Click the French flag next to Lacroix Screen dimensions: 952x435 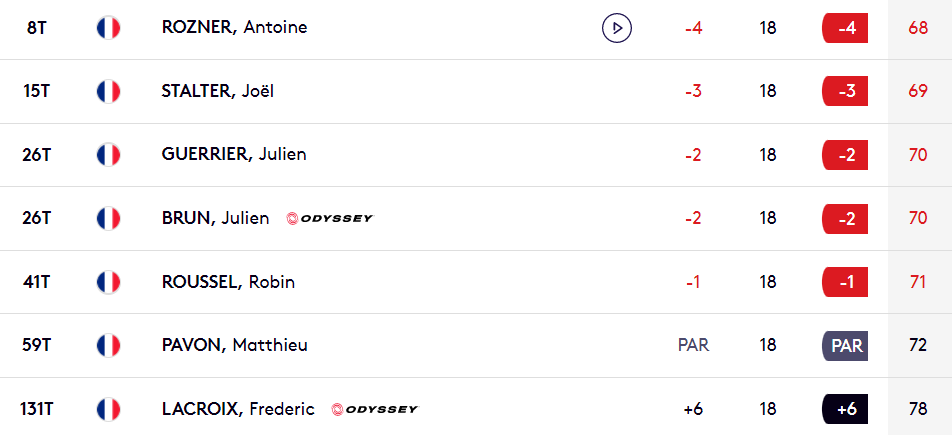pos(108,409)
